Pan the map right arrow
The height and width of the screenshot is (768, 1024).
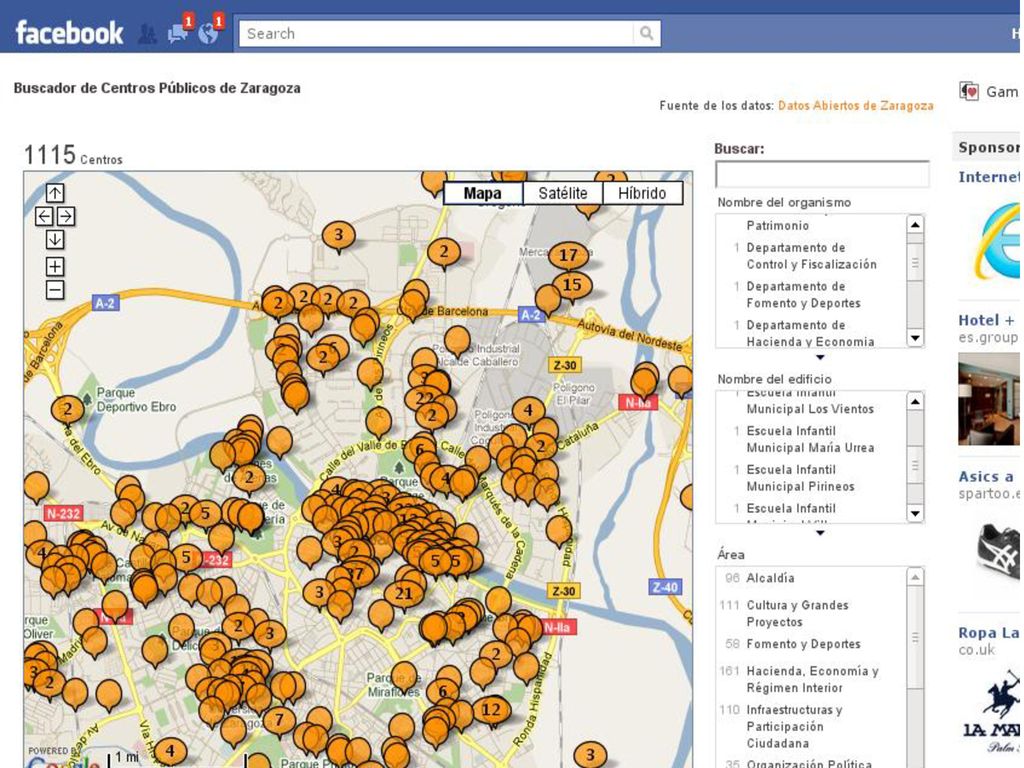pyautogui.click(x=66, y=216)
